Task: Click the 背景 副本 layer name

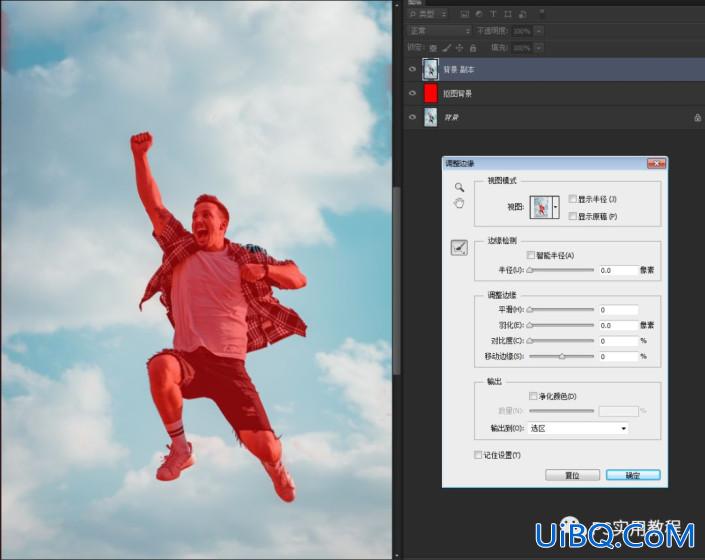Action: (459, 70)
